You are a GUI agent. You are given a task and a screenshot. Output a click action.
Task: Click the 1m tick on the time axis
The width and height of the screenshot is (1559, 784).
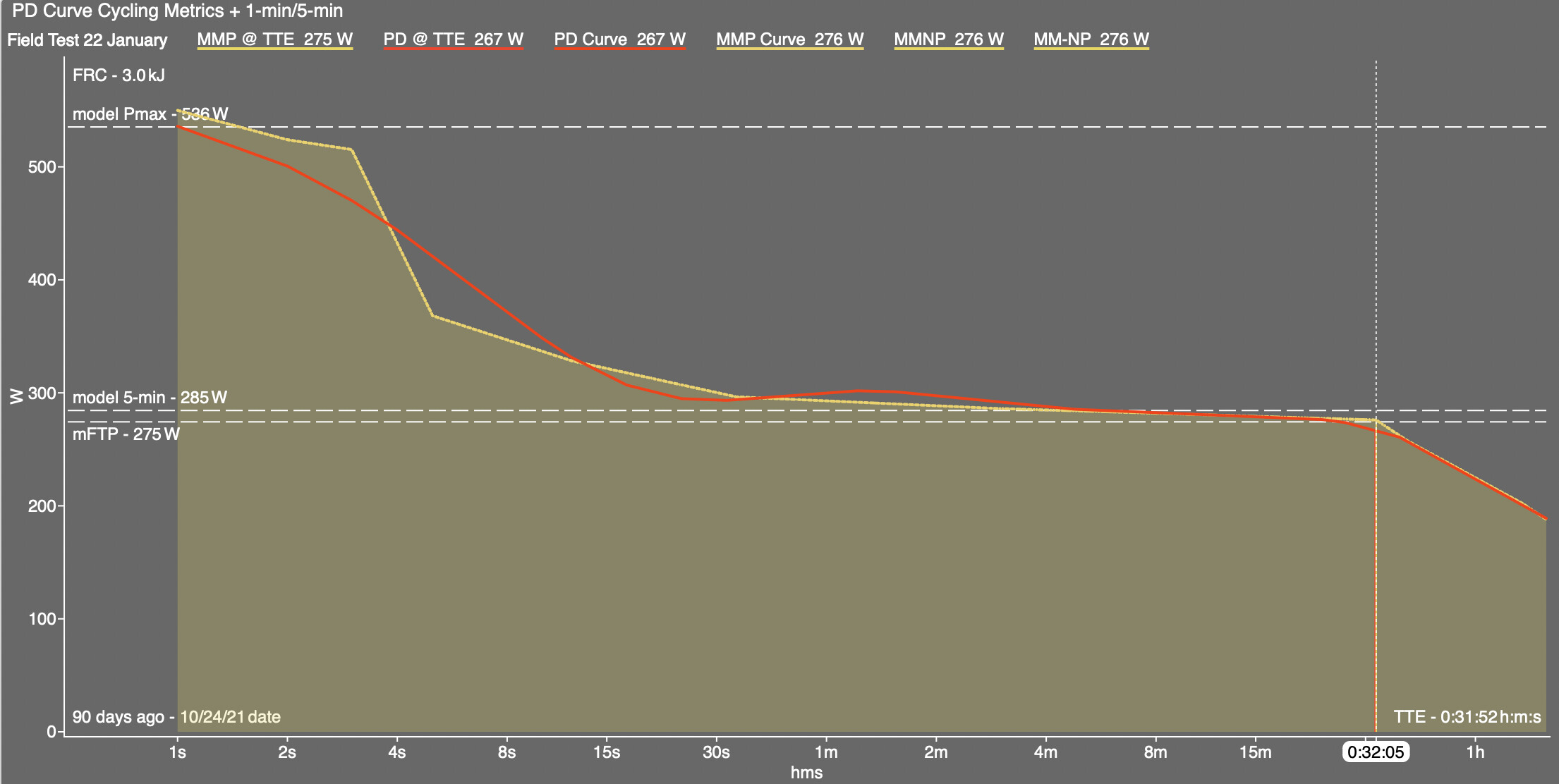point(826,752)
